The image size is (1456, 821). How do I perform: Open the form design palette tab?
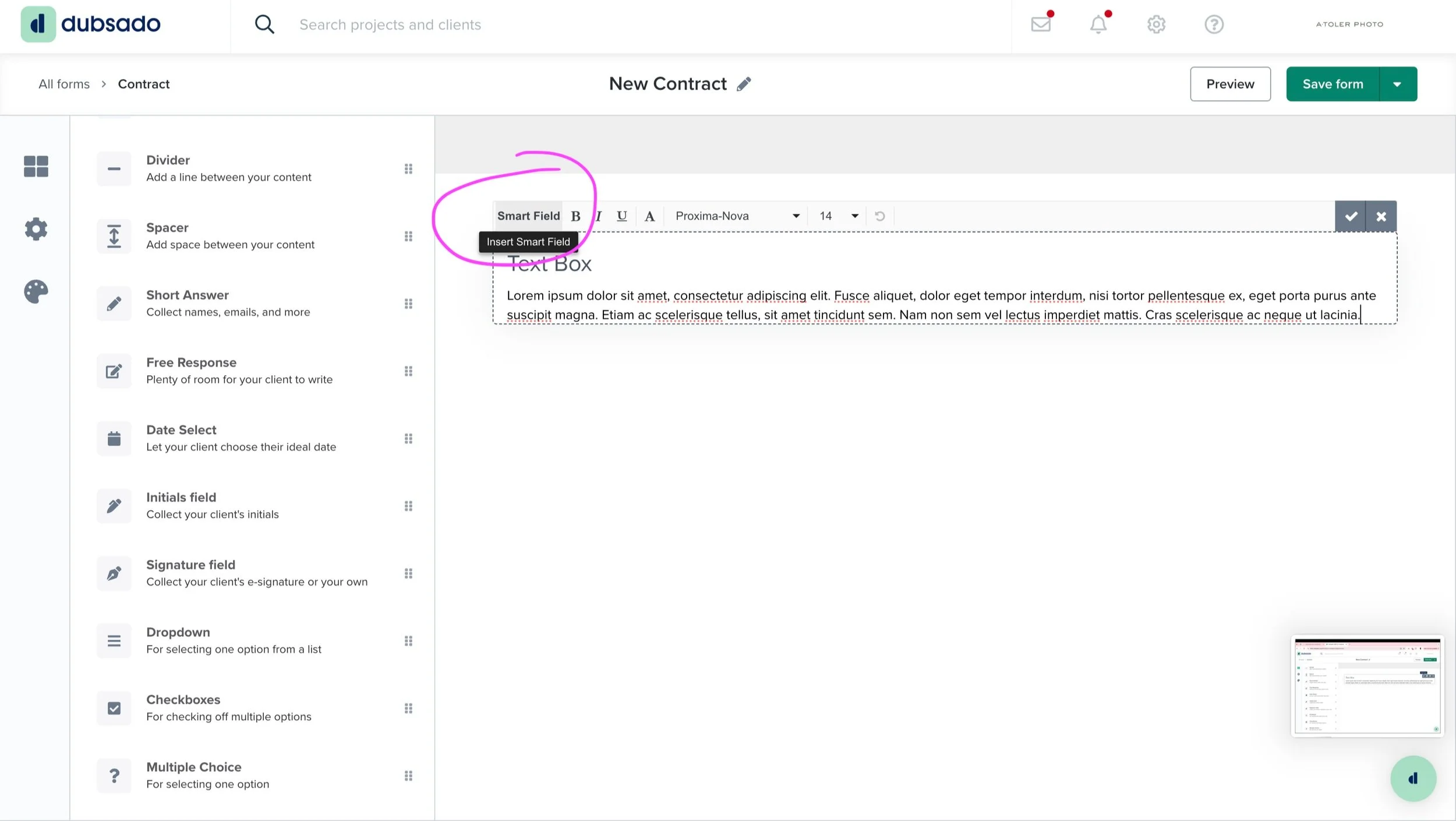point(36,291)
